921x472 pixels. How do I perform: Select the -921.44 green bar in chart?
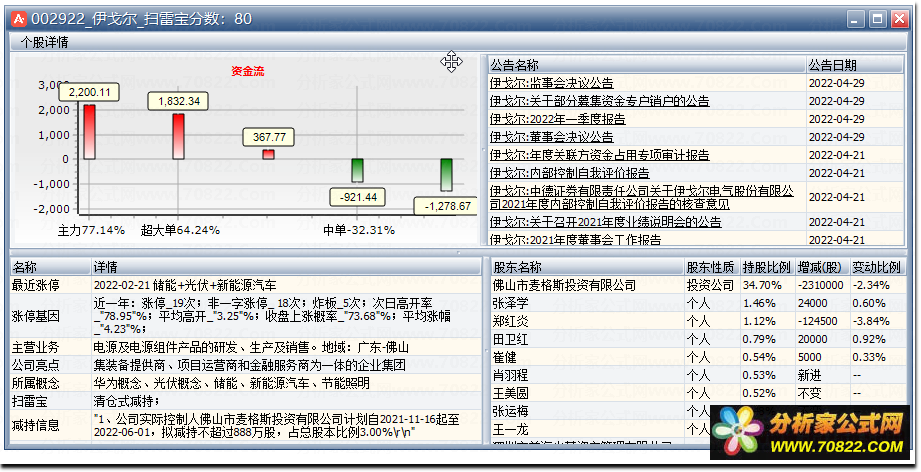(x=357, y=170)
